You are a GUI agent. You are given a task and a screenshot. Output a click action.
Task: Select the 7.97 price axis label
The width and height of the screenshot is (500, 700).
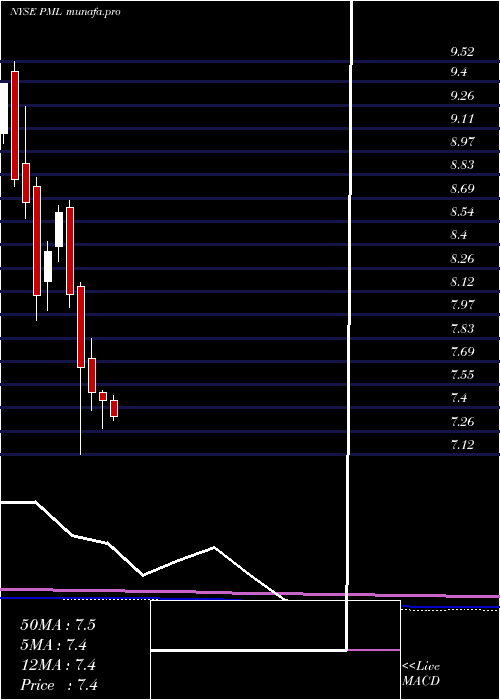pos(462,305)
